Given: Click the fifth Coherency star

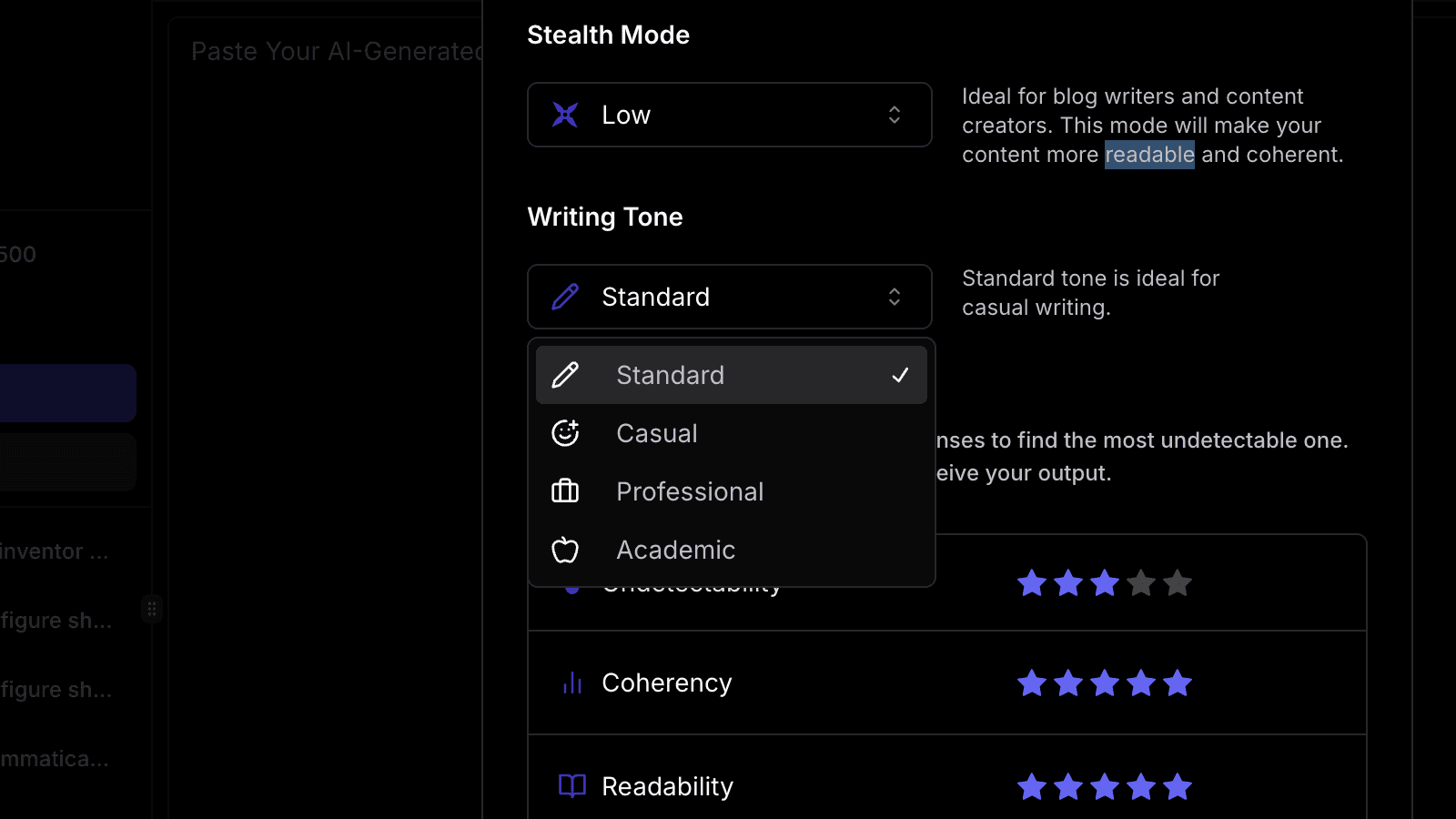Looking at the screenshot, I should click(x=1178, y=682).
